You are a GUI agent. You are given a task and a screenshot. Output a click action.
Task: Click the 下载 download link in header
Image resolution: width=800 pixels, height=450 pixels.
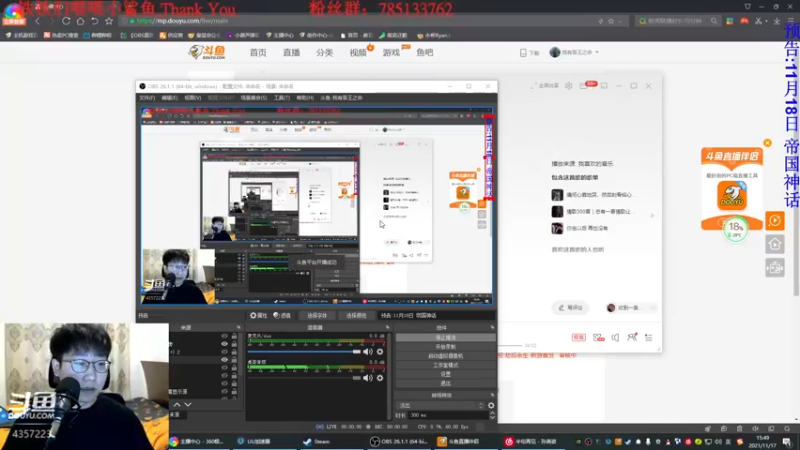(x=530, y=53)
